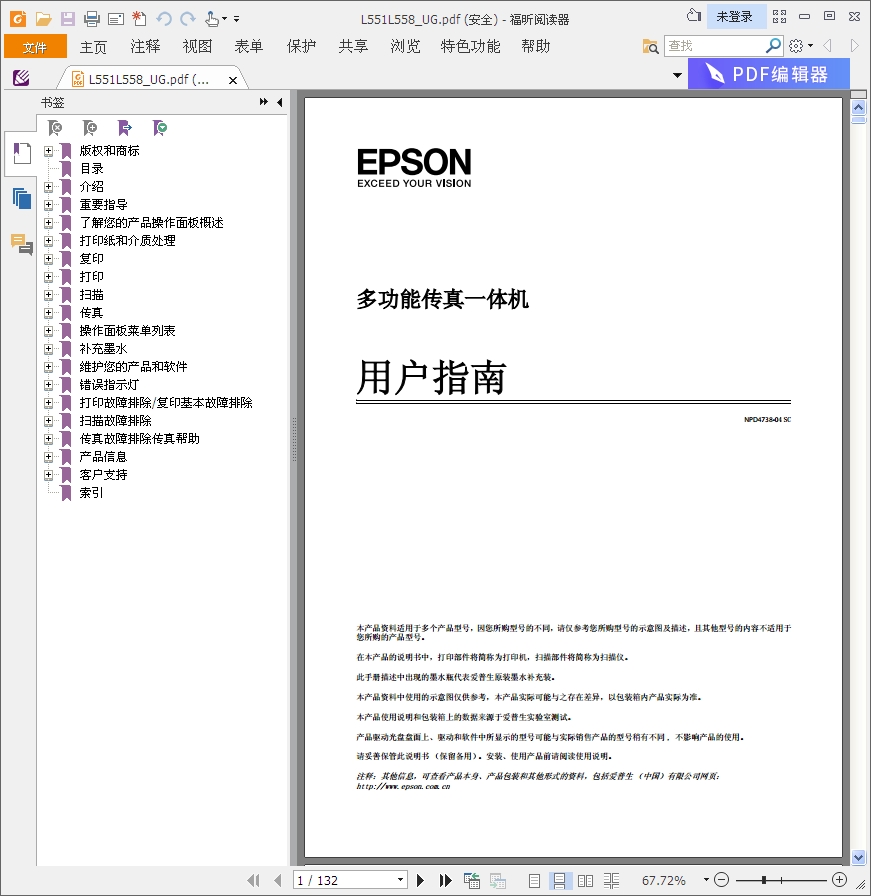Viewport: 871px width, 896px height.
Task: Select the 打印纸和介质处理 bookmark
Action: tap(127, 241)
